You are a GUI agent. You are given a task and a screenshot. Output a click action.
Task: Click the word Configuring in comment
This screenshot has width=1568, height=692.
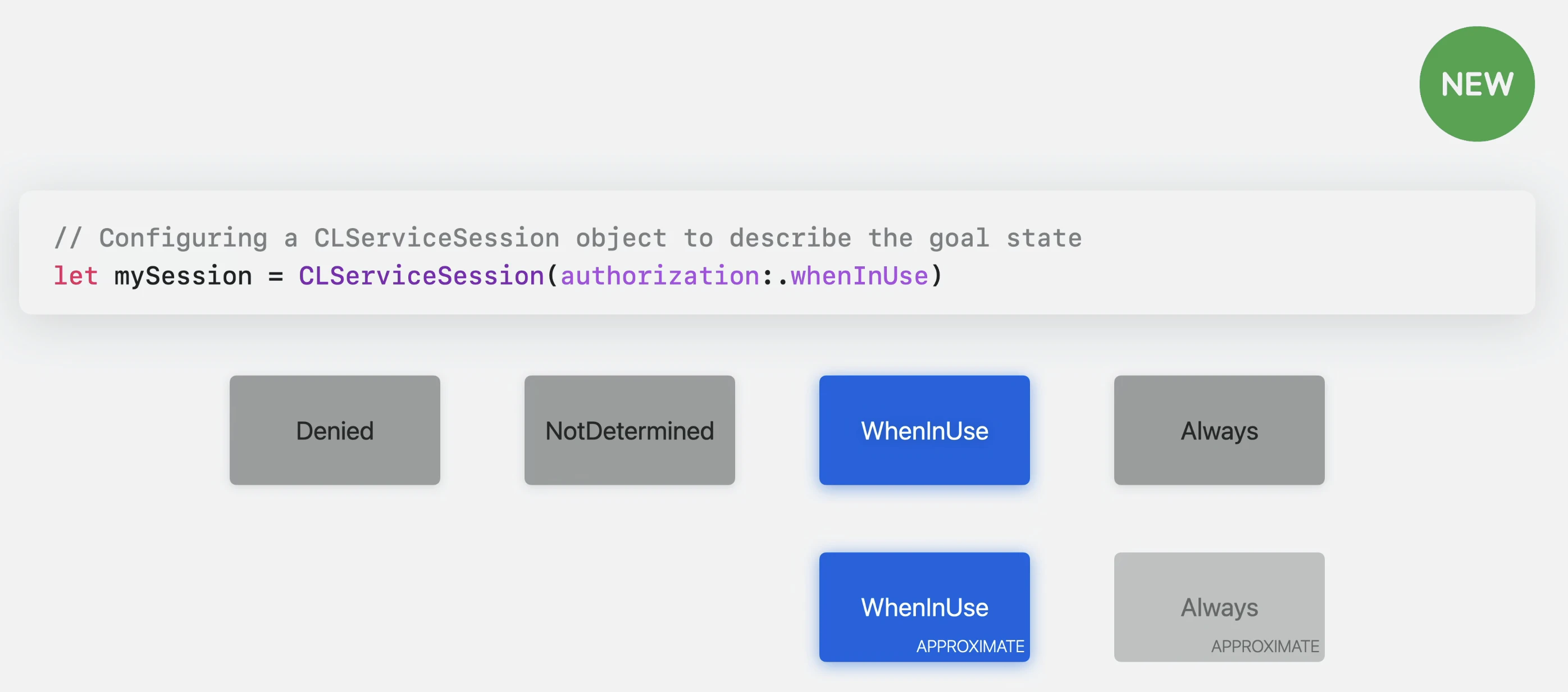coord(183,238)
